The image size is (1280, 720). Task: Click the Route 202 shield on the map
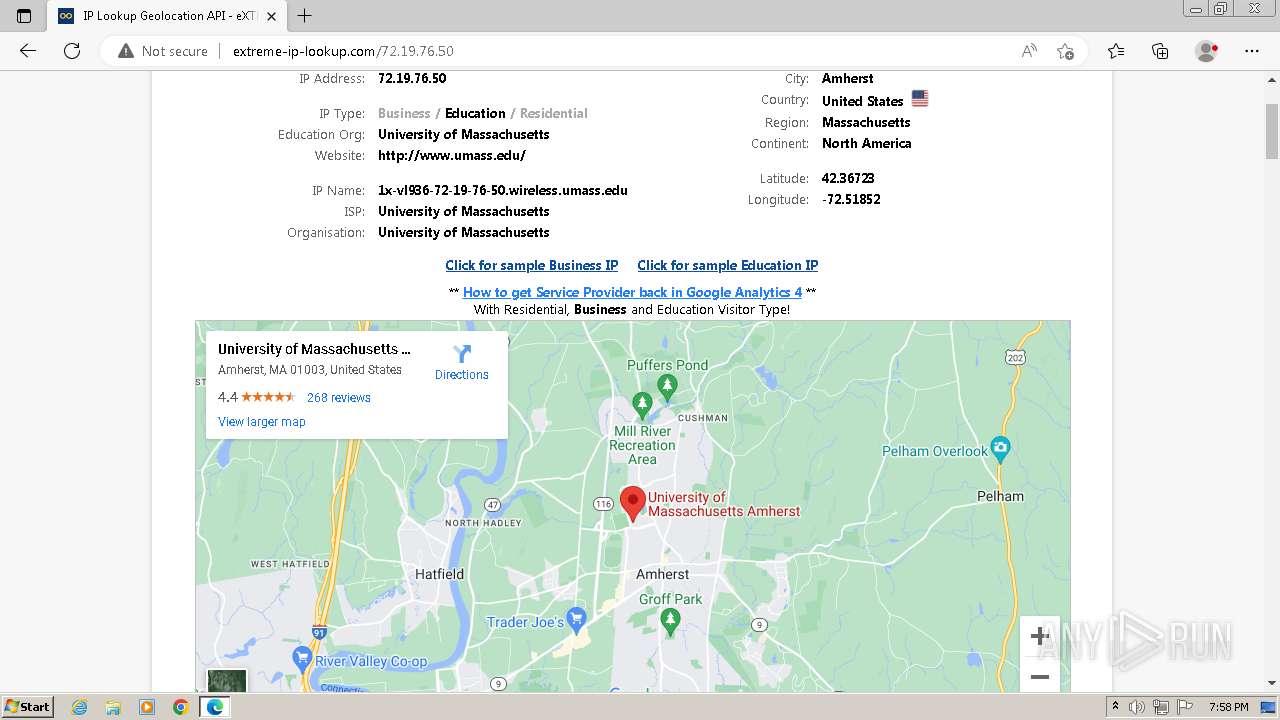pyautogui.click(x=1016, y=357)
